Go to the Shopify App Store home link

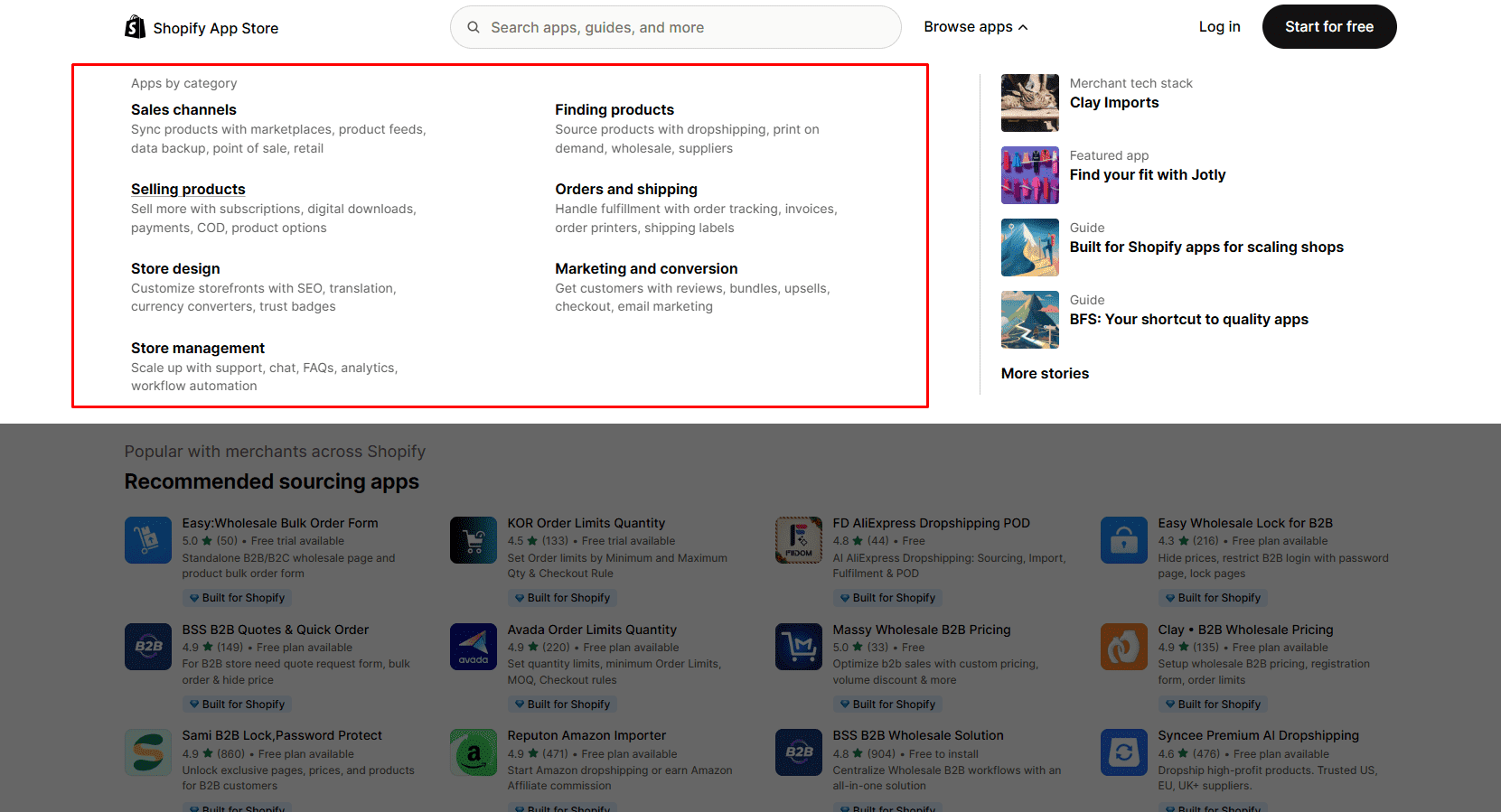tap(202, 27)
